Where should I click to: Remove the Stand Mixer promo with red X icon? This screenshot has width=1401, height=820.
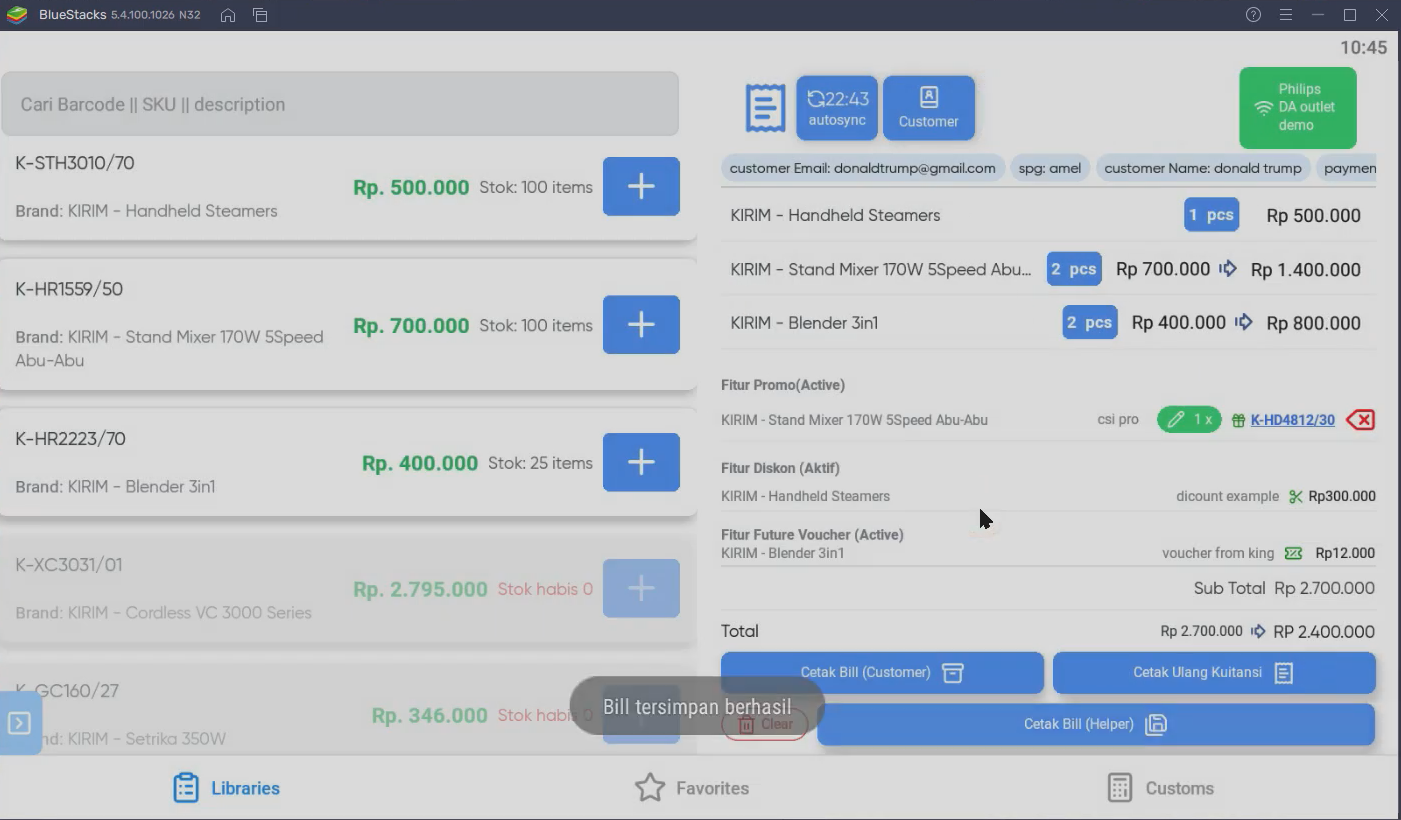click(x=1360, y=419)
